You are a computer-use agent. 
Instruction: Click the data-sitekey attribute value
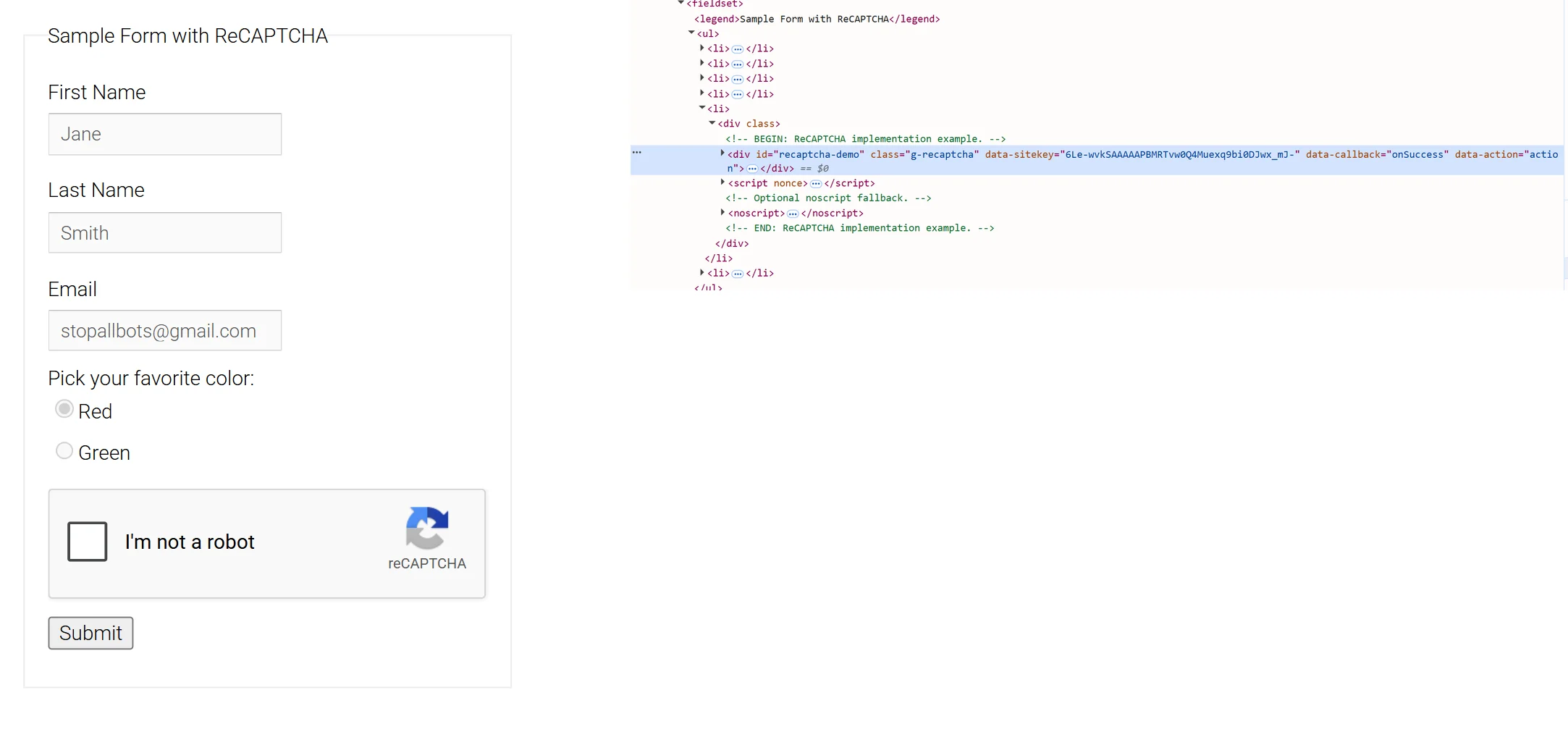pyautogui.click(x=1180, y=154)
